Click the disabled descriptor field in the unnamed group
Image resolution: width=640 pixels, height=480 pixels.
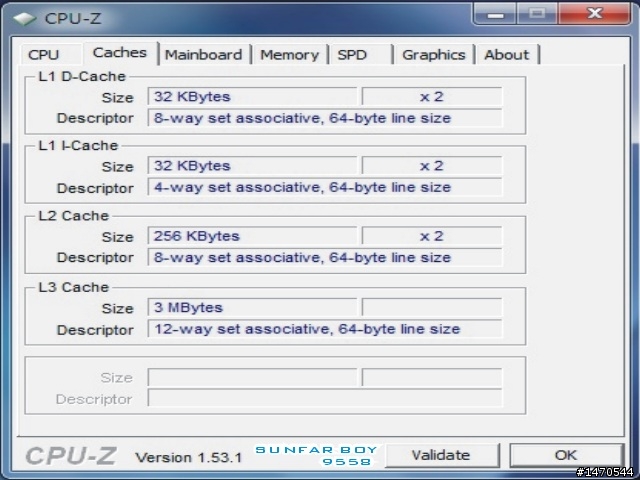[325, 398]
